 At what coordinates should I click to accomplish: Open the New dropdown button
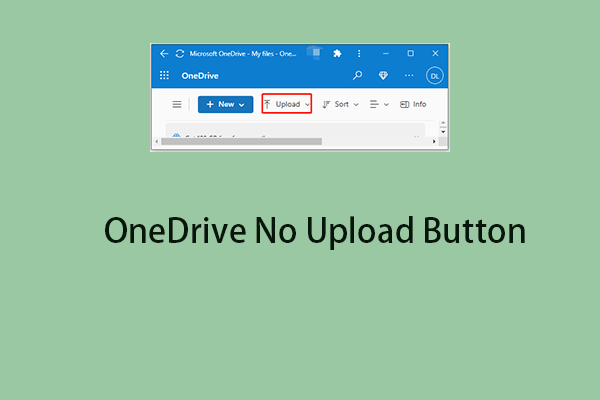click(x=225, y=104)
